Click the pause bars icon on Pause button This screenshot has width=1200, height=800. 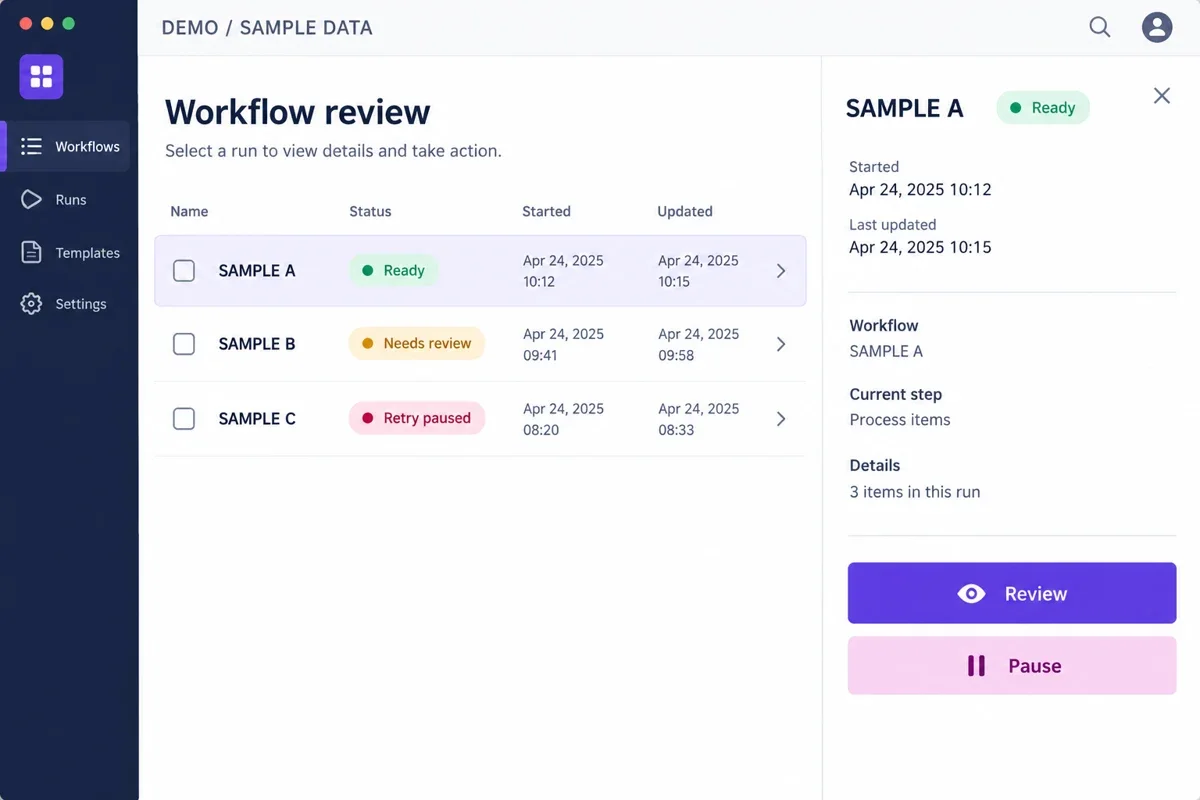pos(976,666)
